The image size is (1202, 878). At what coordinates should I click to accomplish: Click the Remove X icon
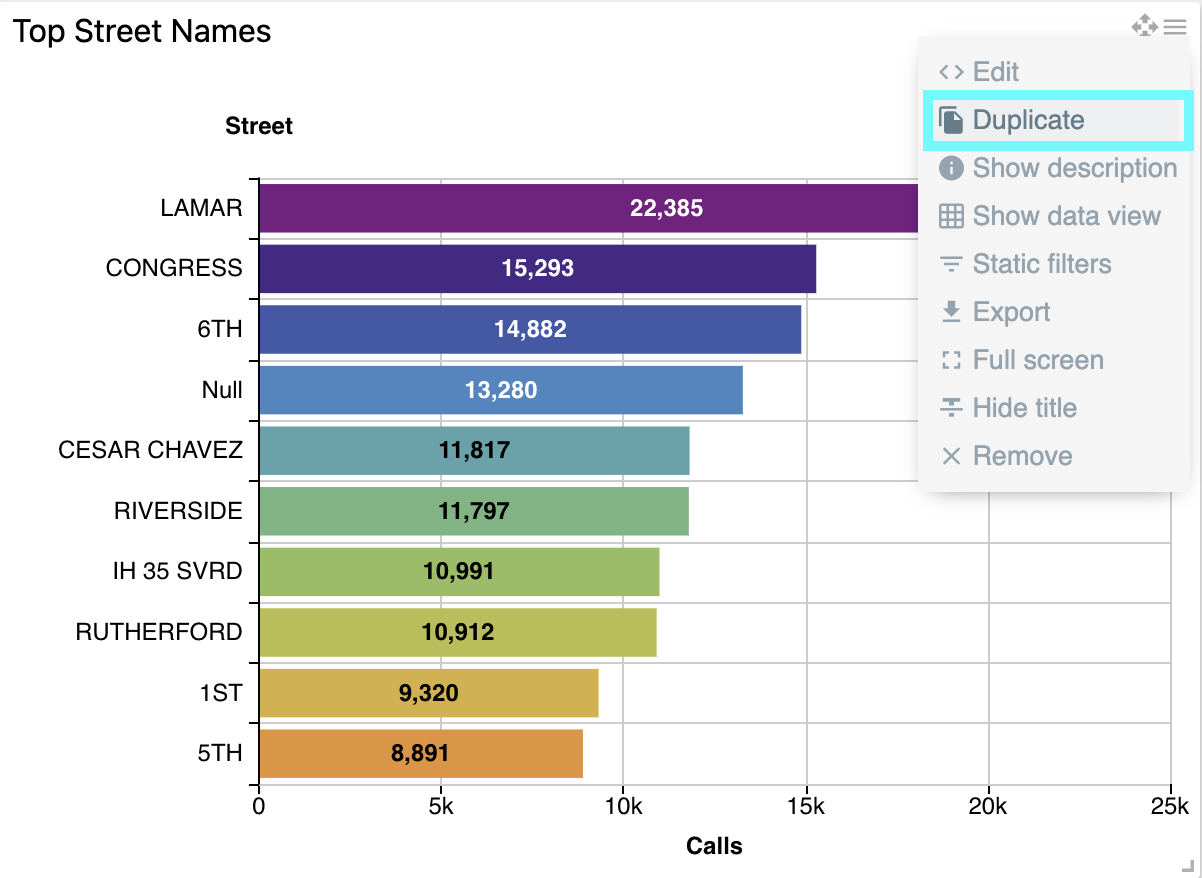click(x=951, y=456)
